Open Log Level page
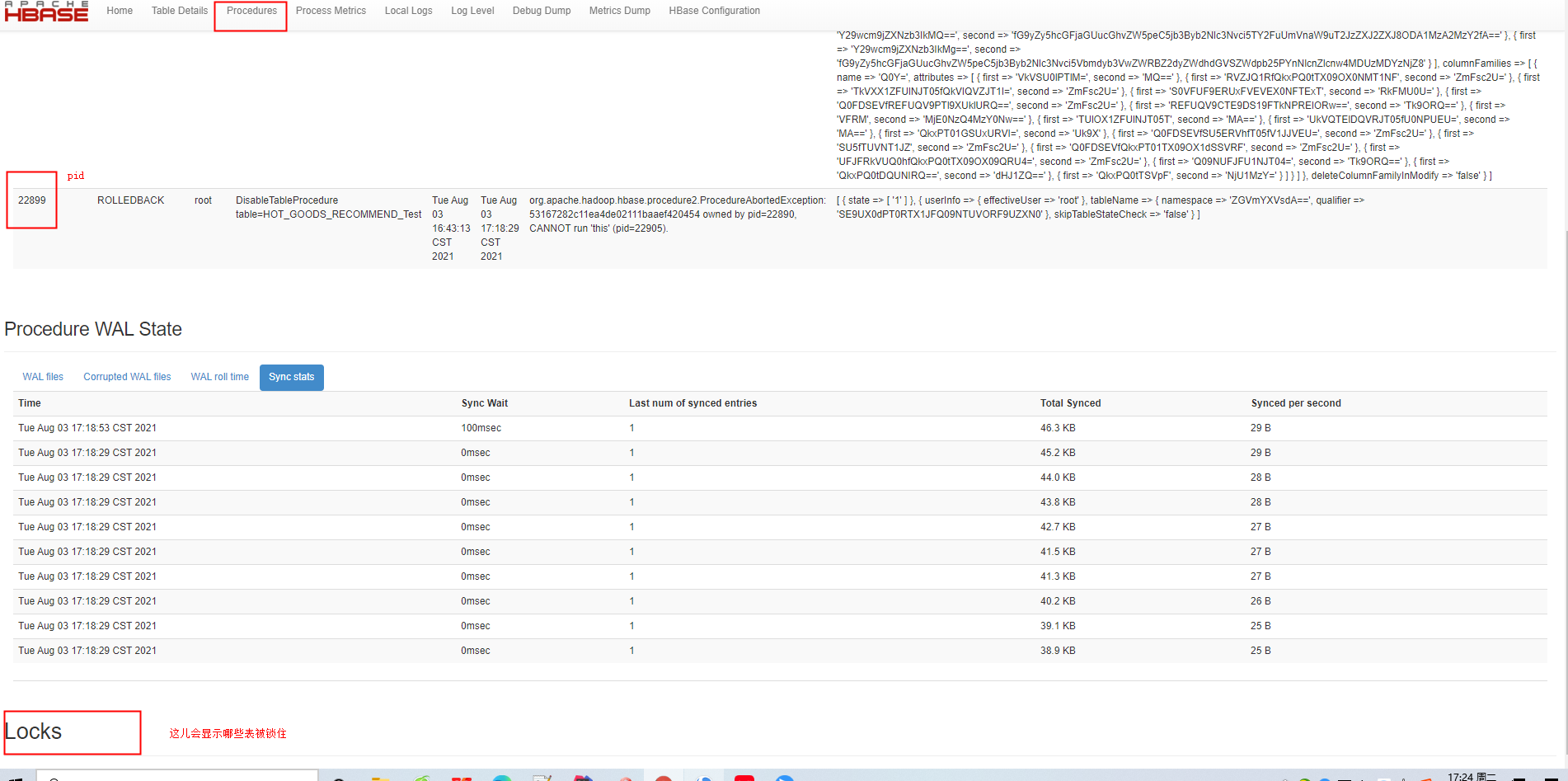1568x781 pixels. pos(472,11)
